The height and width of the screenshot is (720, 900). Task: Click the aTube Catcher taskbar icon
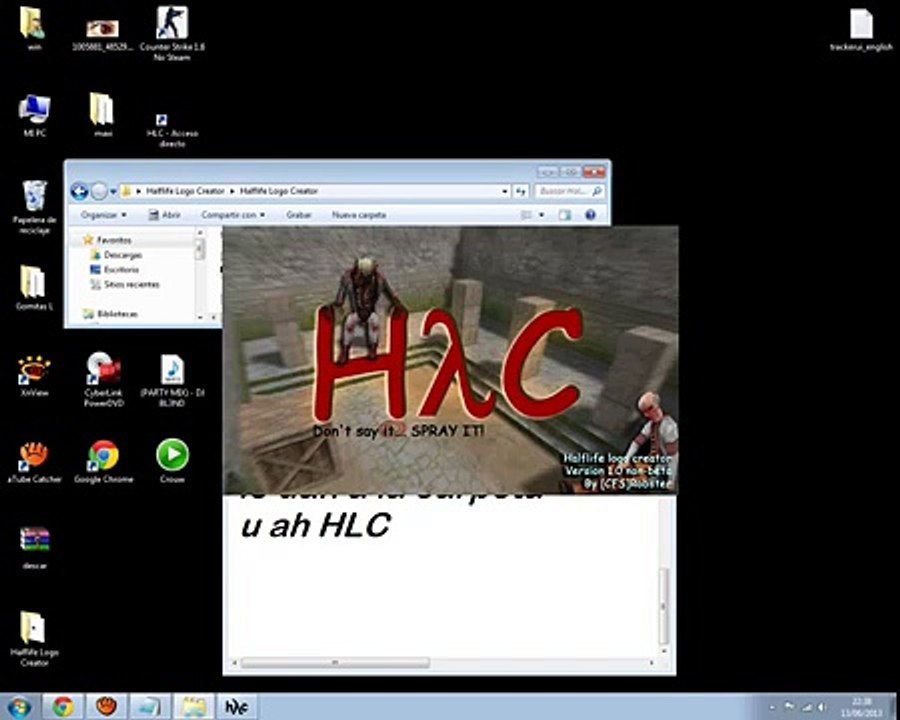(x=106, y=707)
